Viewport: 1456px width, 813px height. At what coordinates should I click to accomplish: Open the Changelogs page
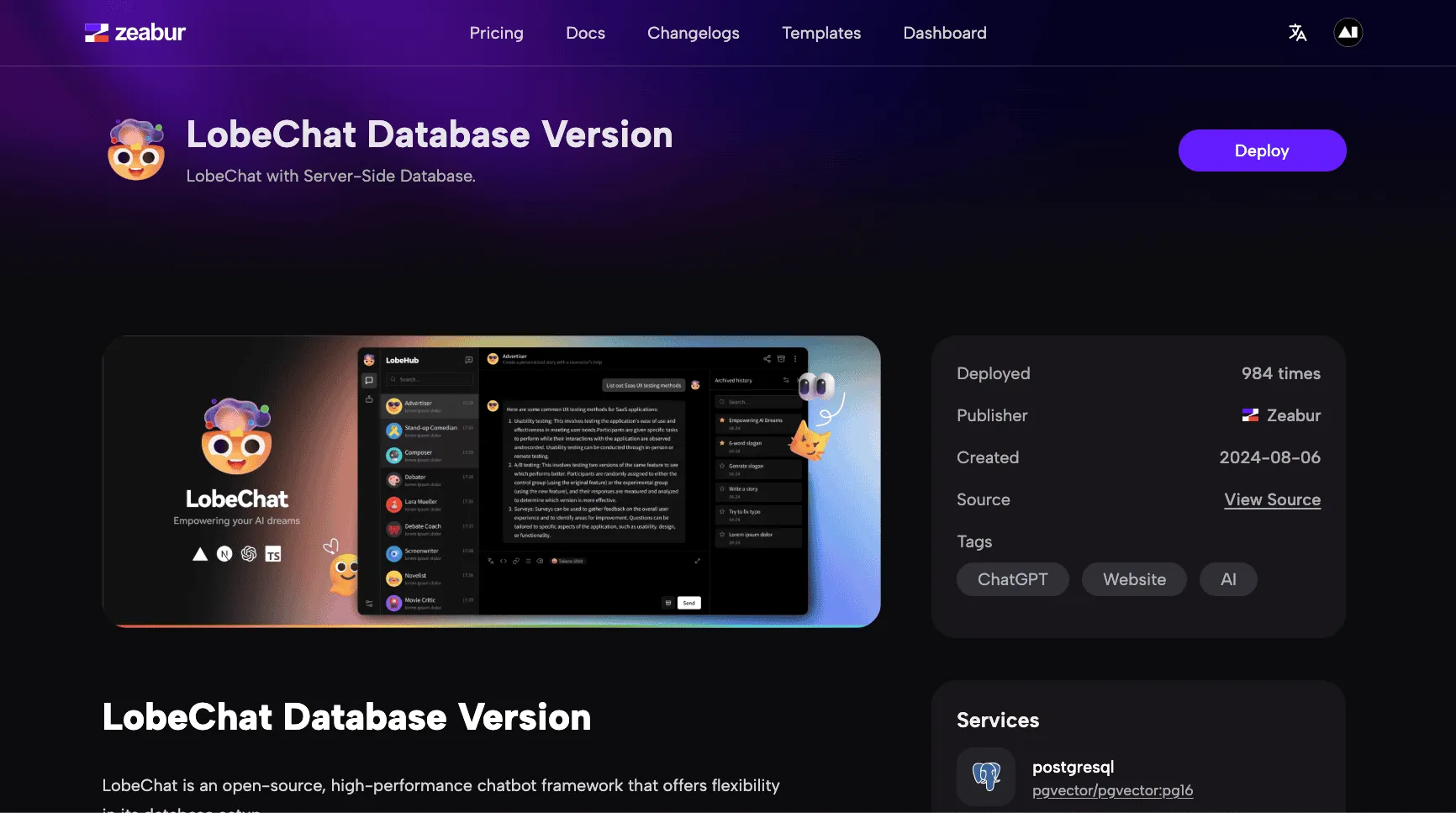(x=693, y=33)
